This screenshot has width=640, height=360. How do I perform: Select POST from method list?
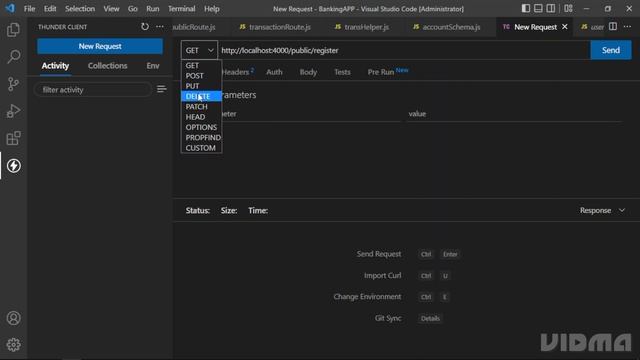coord(201,76)
